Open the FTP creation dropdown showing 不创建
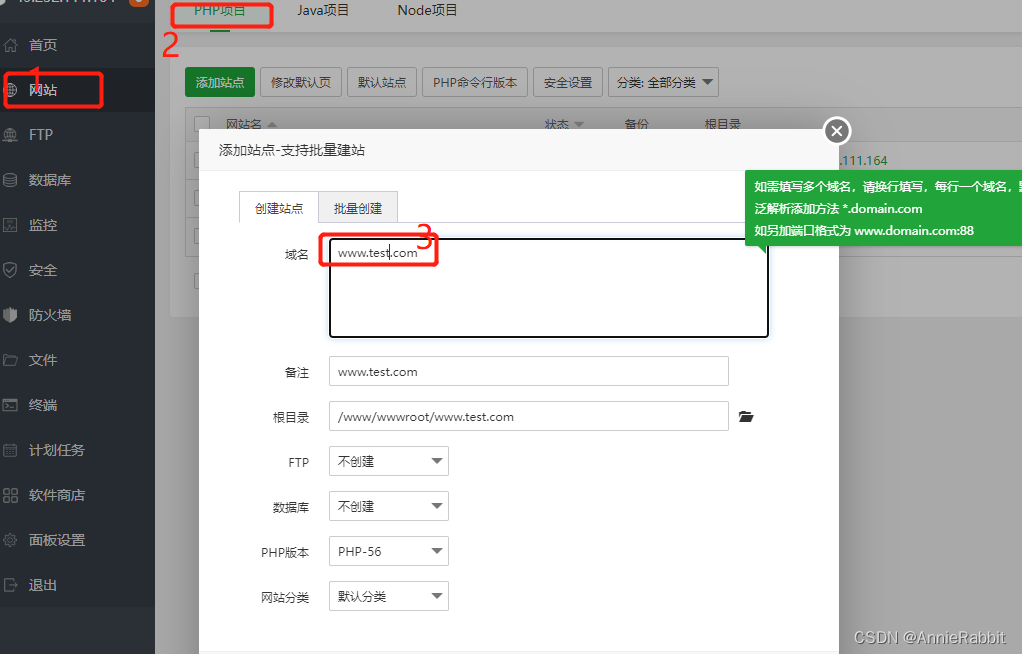This screenshot has width=1022, height=654. 388,461
